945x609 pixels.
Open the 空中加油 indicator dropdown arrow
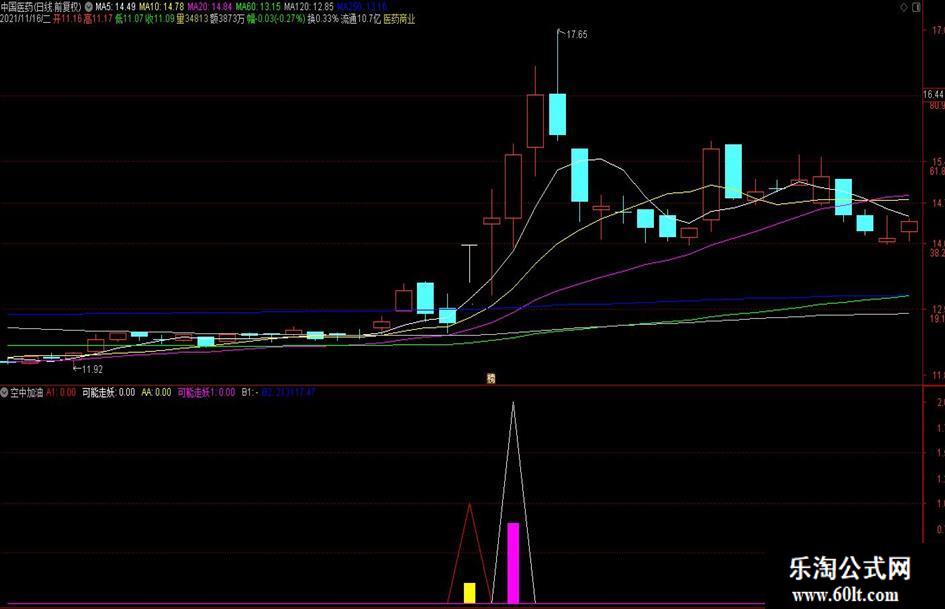click(4, 393)
